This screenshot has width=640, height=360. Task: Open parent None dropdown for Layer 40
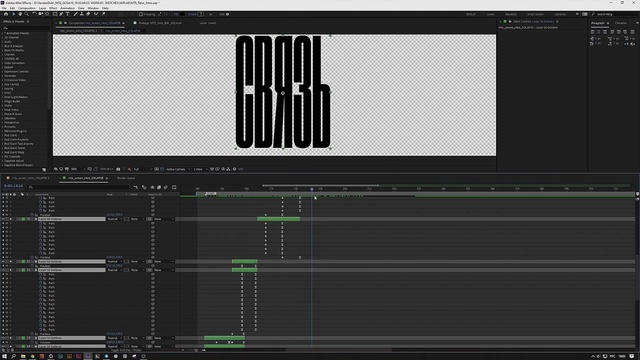[164, 219]
